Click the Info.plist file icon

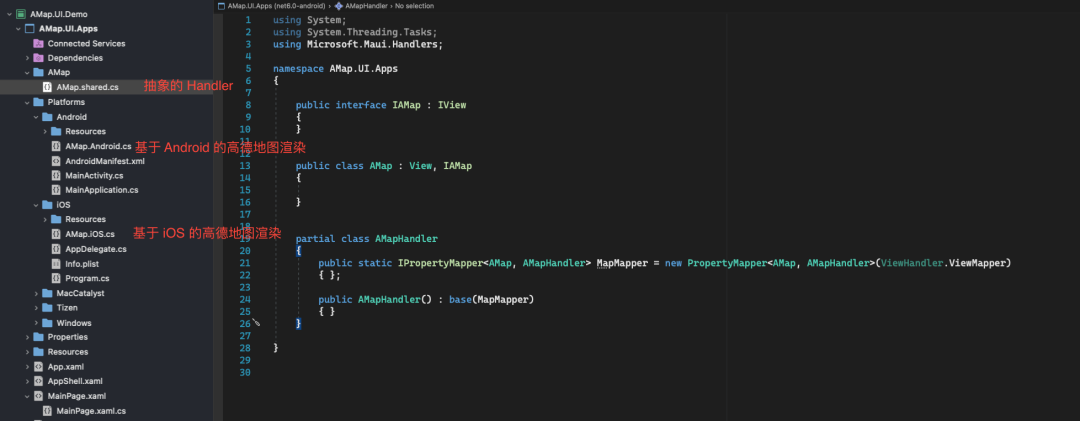[x=56, y=264]
